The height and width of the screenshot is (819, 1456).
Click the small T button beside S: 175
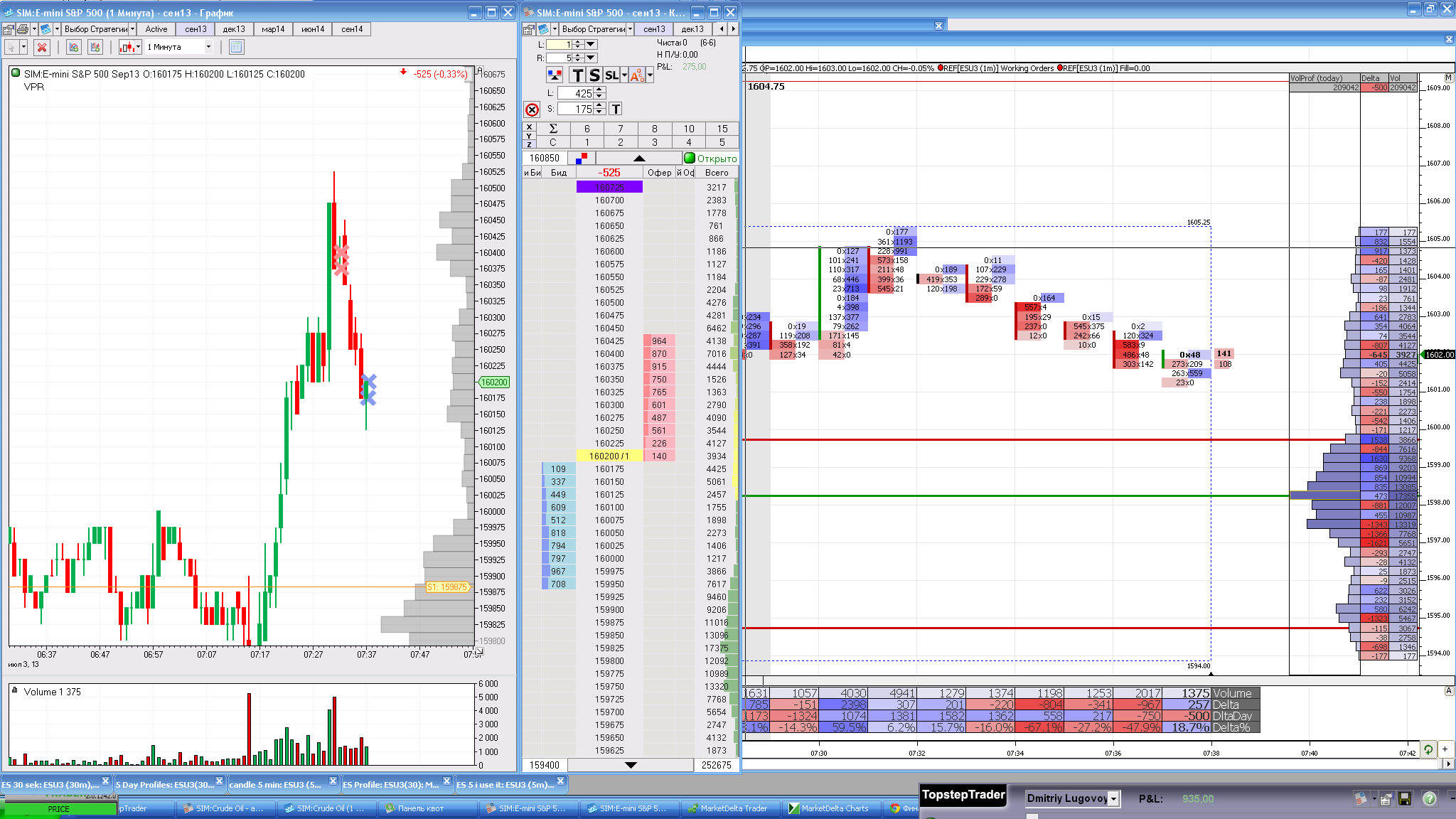tap(616, 109)
